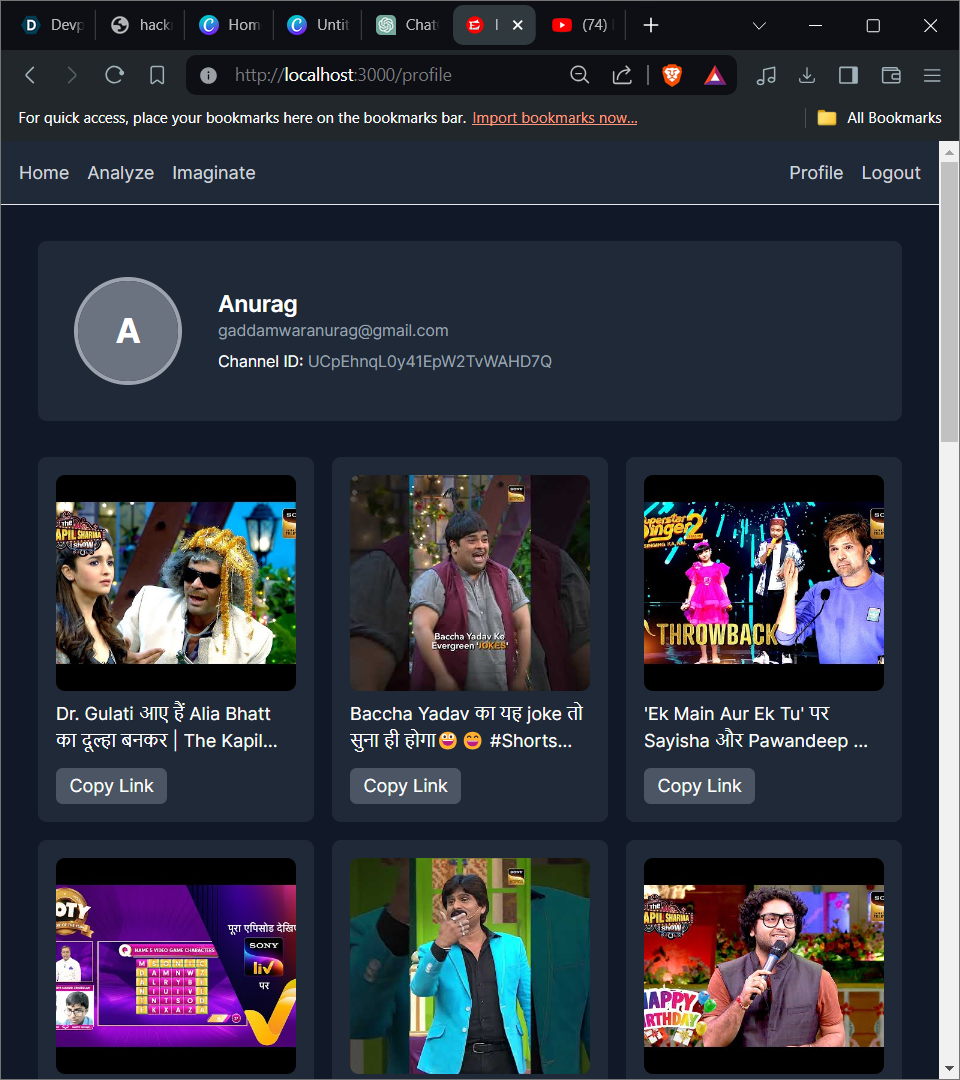The image size is (960, 1080).
Task: Switch to the Untit tab
Action: [317, 25]
